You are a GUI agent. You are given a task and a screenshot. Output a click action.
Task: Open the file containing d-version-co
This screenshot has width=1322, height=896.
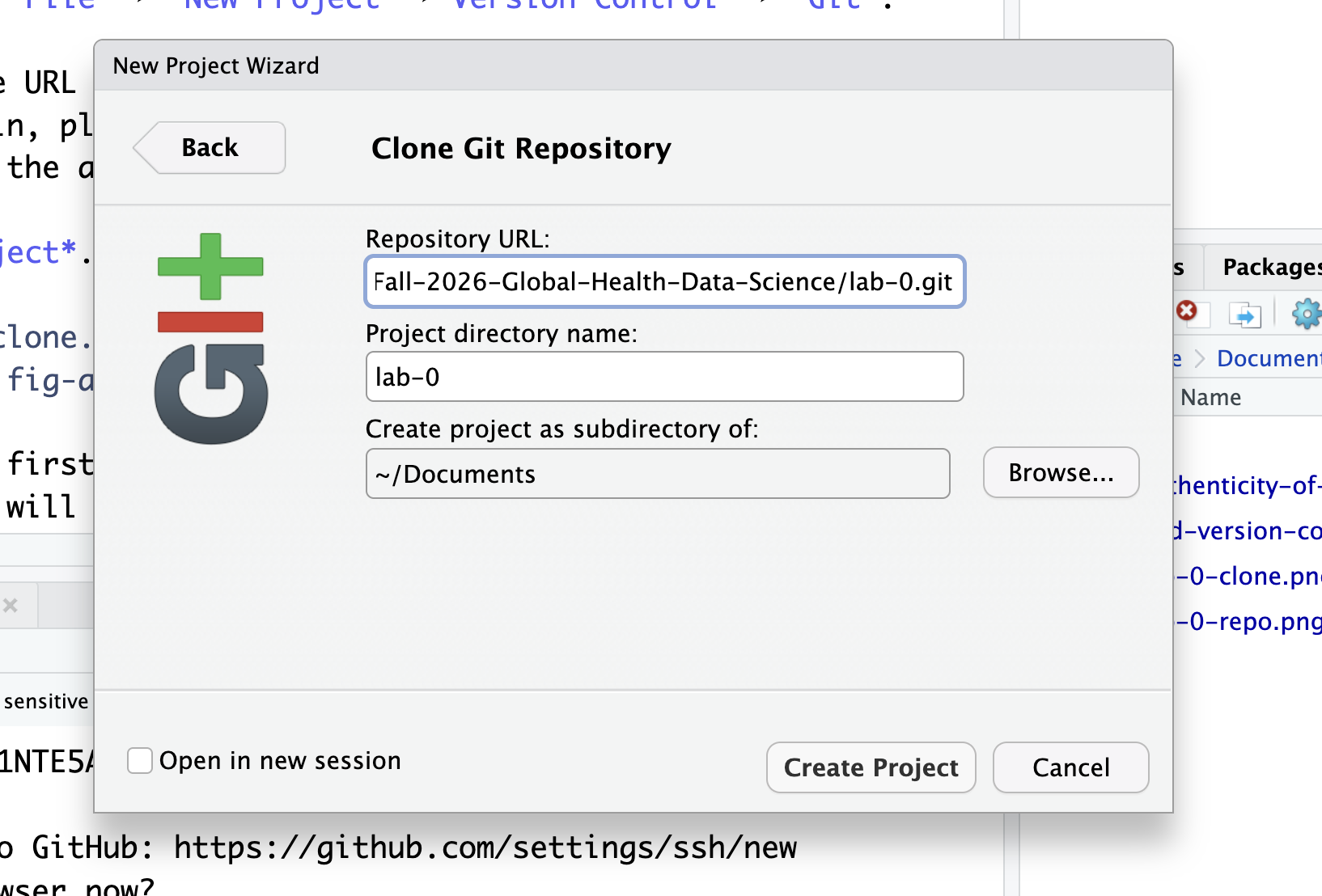point(1247,530)
